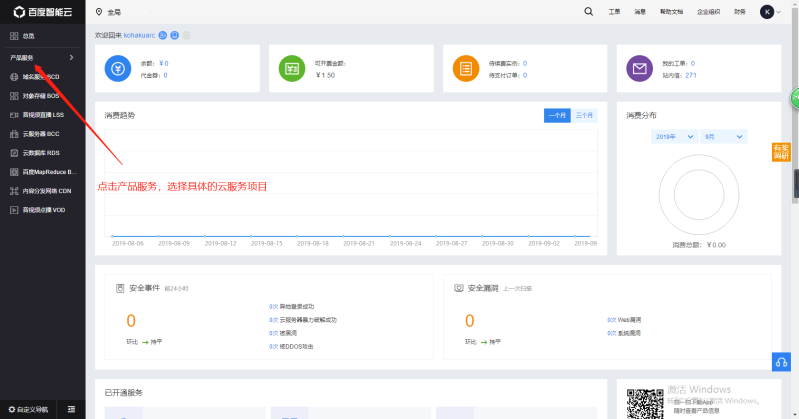This screenshot has width=799, height=419.
Task: Open search with the magnifier icon
Action: (589, 11)
